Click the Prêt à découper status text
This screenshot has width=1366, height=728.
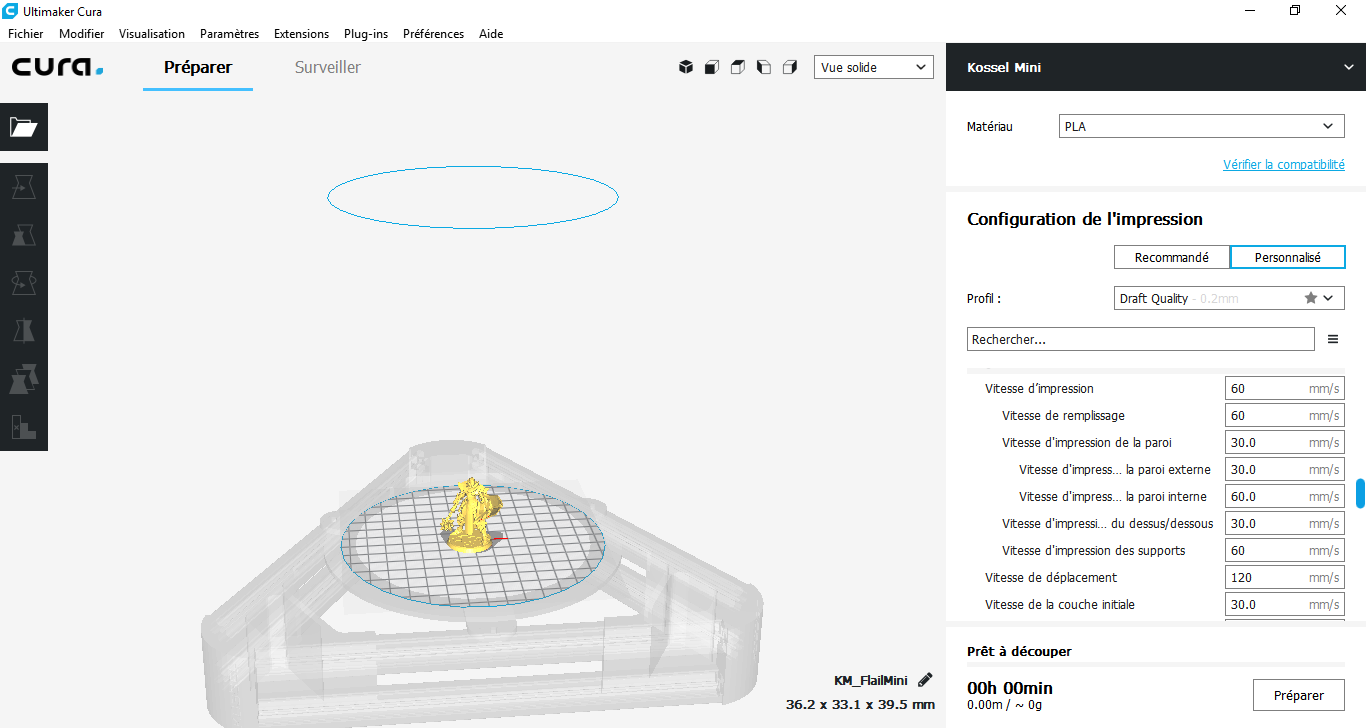[x=1019, y=651]
